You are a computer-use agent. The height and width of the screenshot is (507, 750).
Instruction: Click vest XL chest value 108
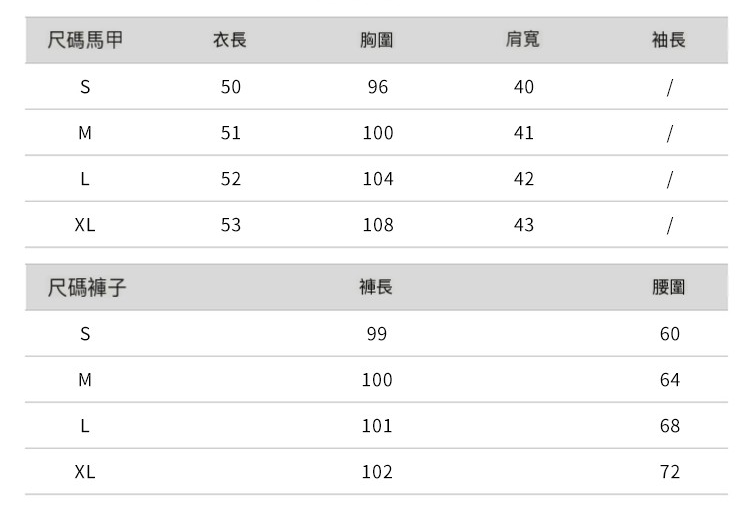377,225
